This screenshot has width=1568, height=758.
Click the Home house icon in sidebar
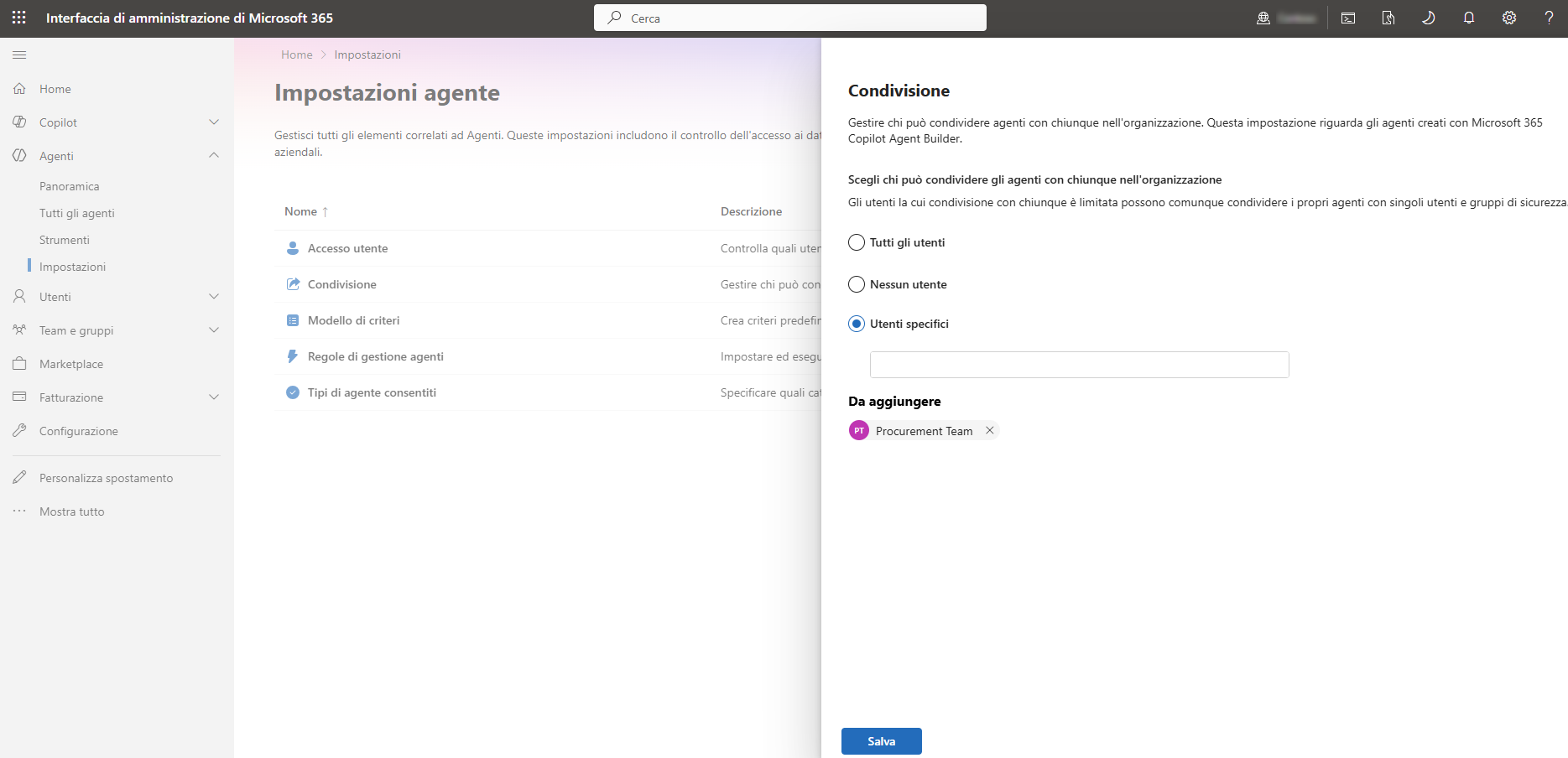[x=19, y=88]
